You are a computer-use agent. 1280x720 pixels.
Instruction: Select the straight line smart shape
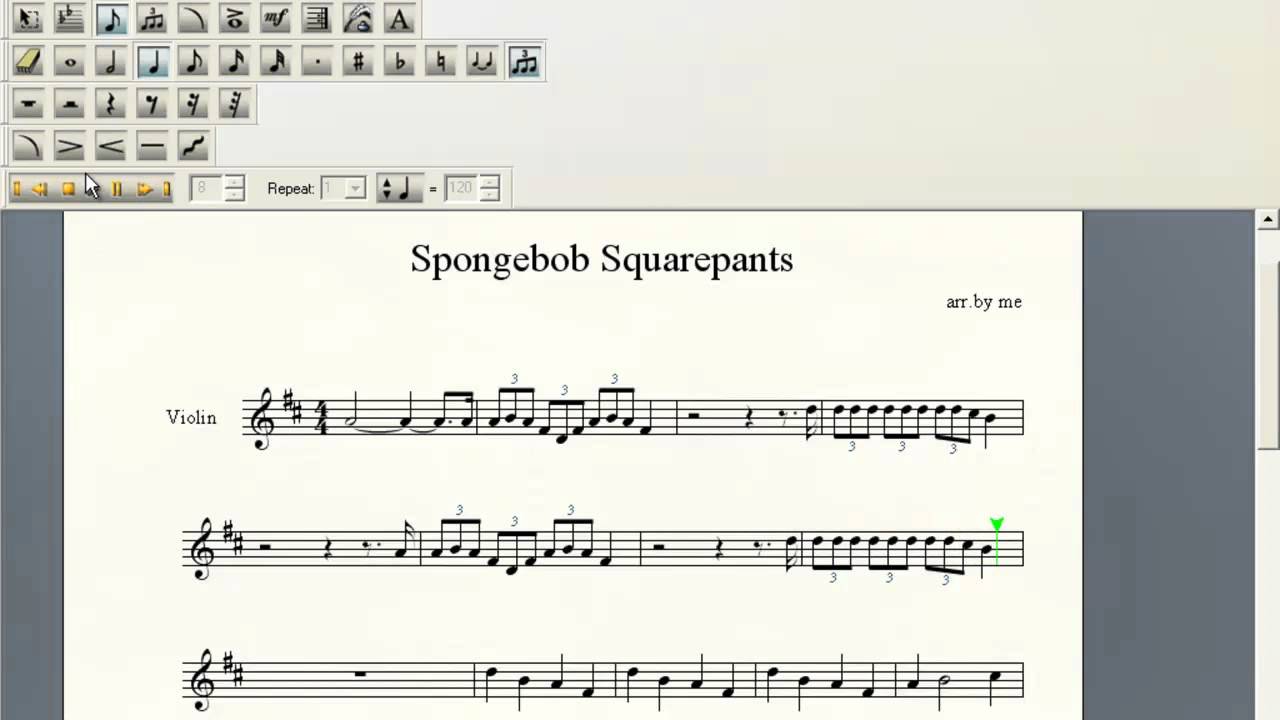tap(152, 147)
